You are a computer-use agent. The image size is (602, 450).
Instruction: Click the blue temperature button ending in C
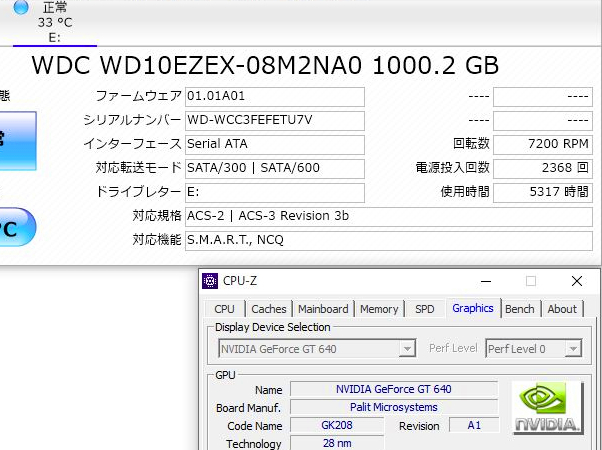coord(18,227)
